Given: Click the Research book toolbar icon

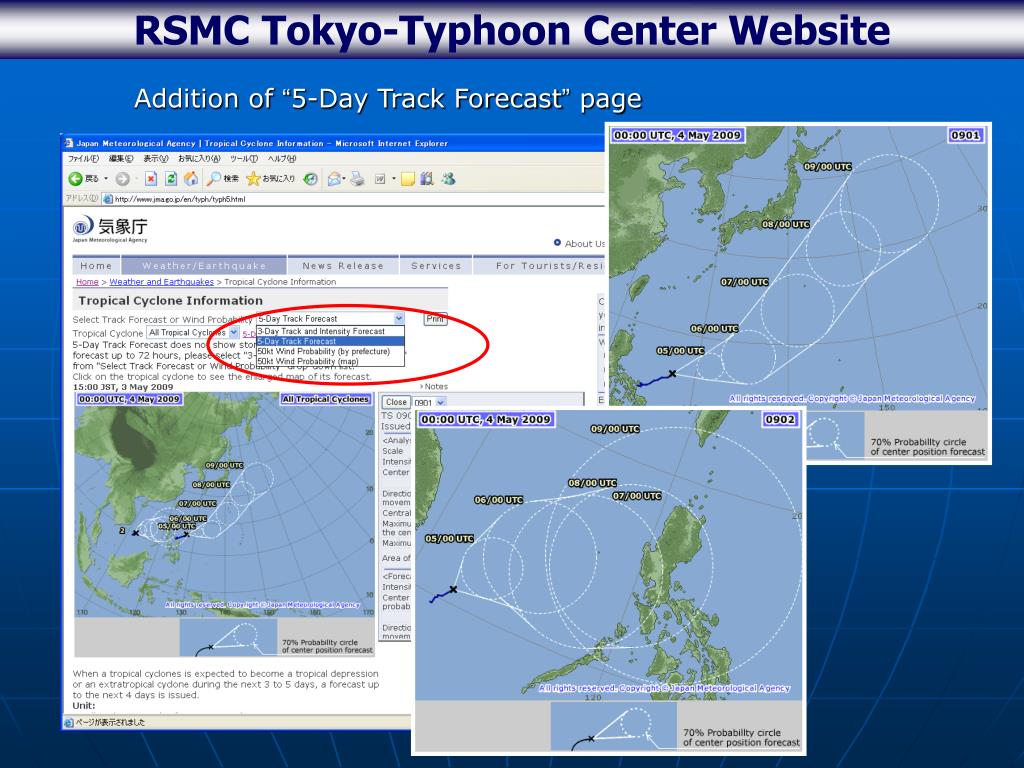Looking at the screenshot, I should point(427,178).
